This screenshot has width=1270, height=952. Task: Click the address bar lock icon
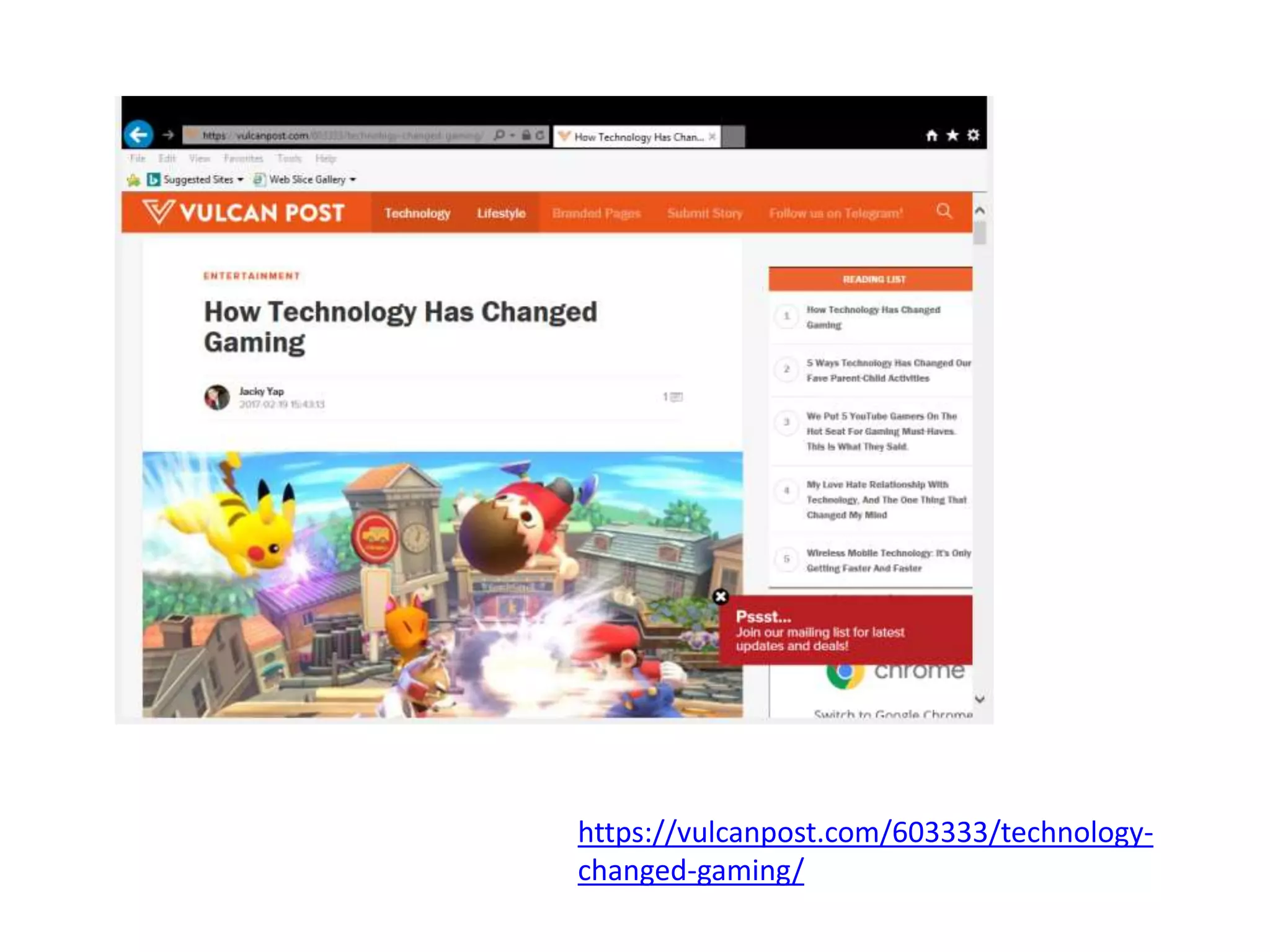[526, 135]
